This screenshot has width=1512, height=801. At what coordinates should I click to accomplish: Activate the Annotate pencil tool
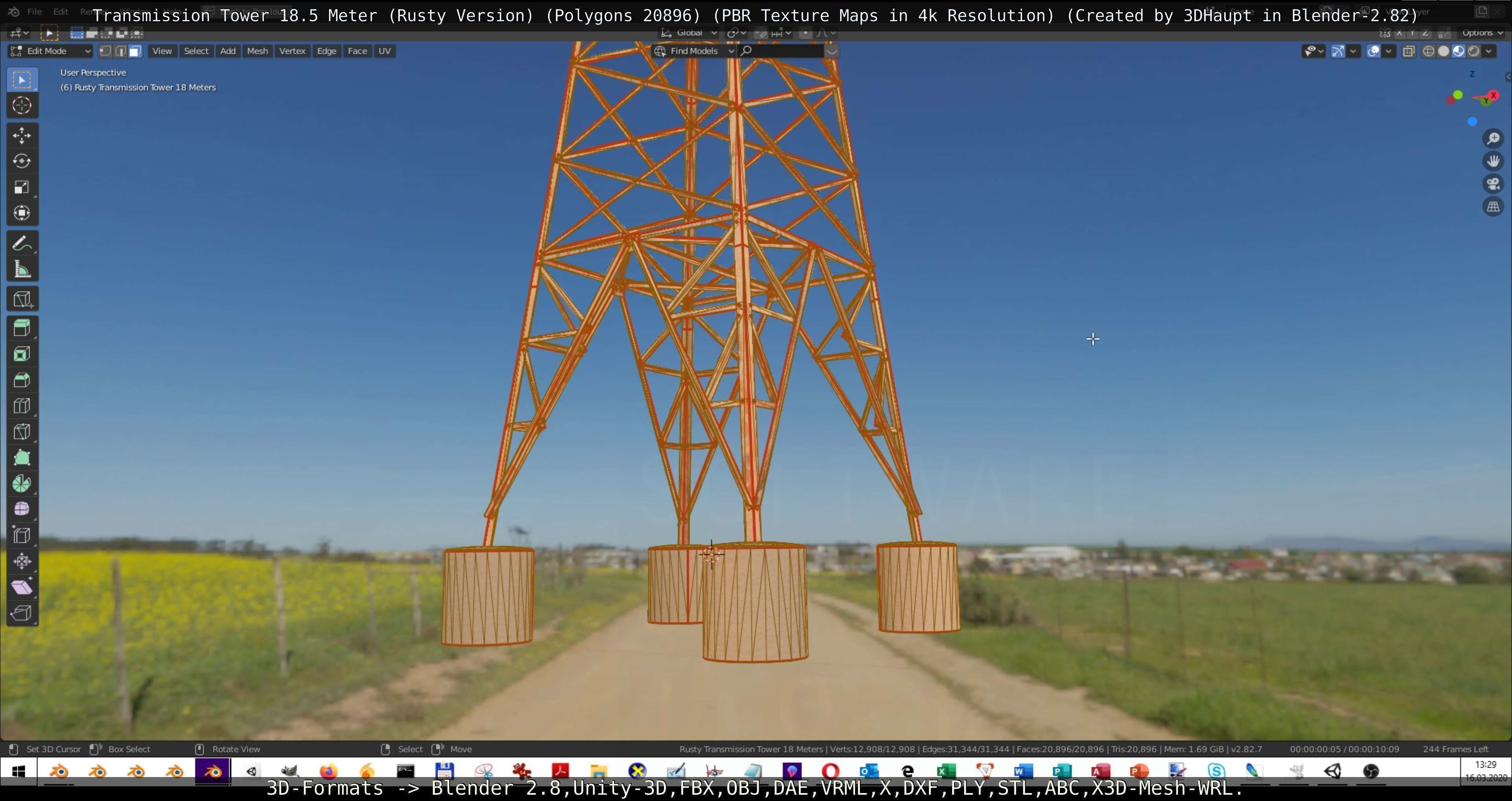click(22, 244)
